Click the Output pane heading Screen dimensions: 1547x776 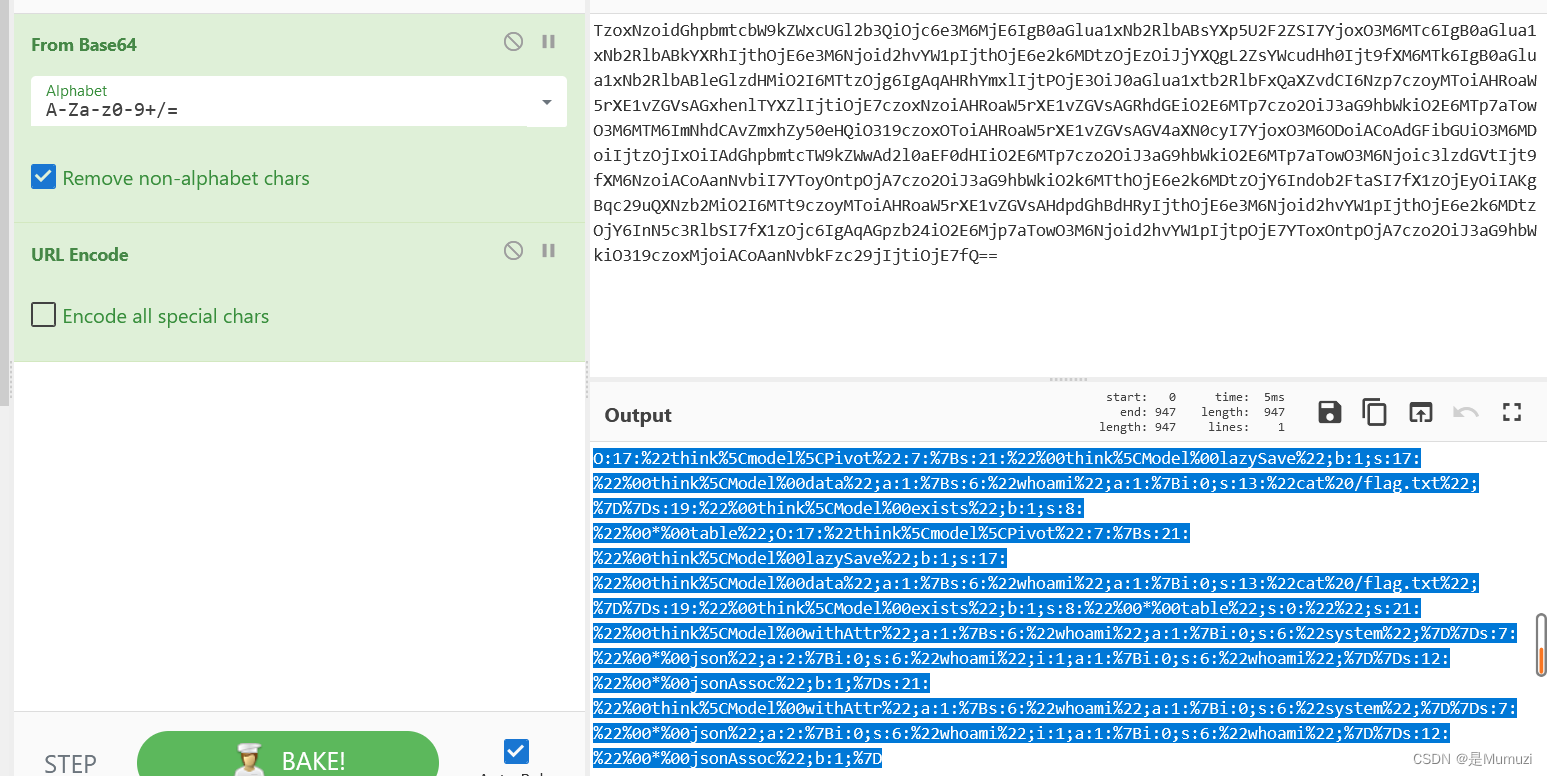638,415
